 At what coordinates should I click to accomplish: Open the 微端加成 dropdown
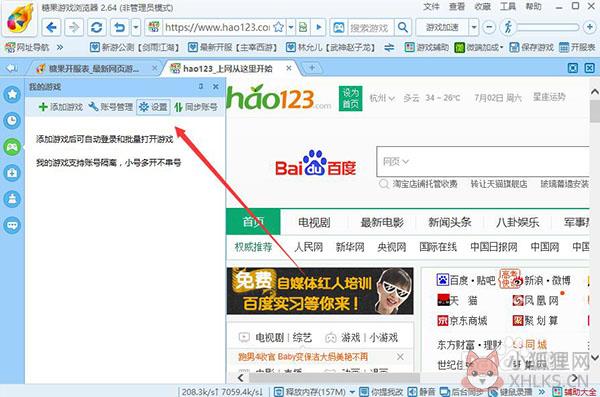coord(479,47)
